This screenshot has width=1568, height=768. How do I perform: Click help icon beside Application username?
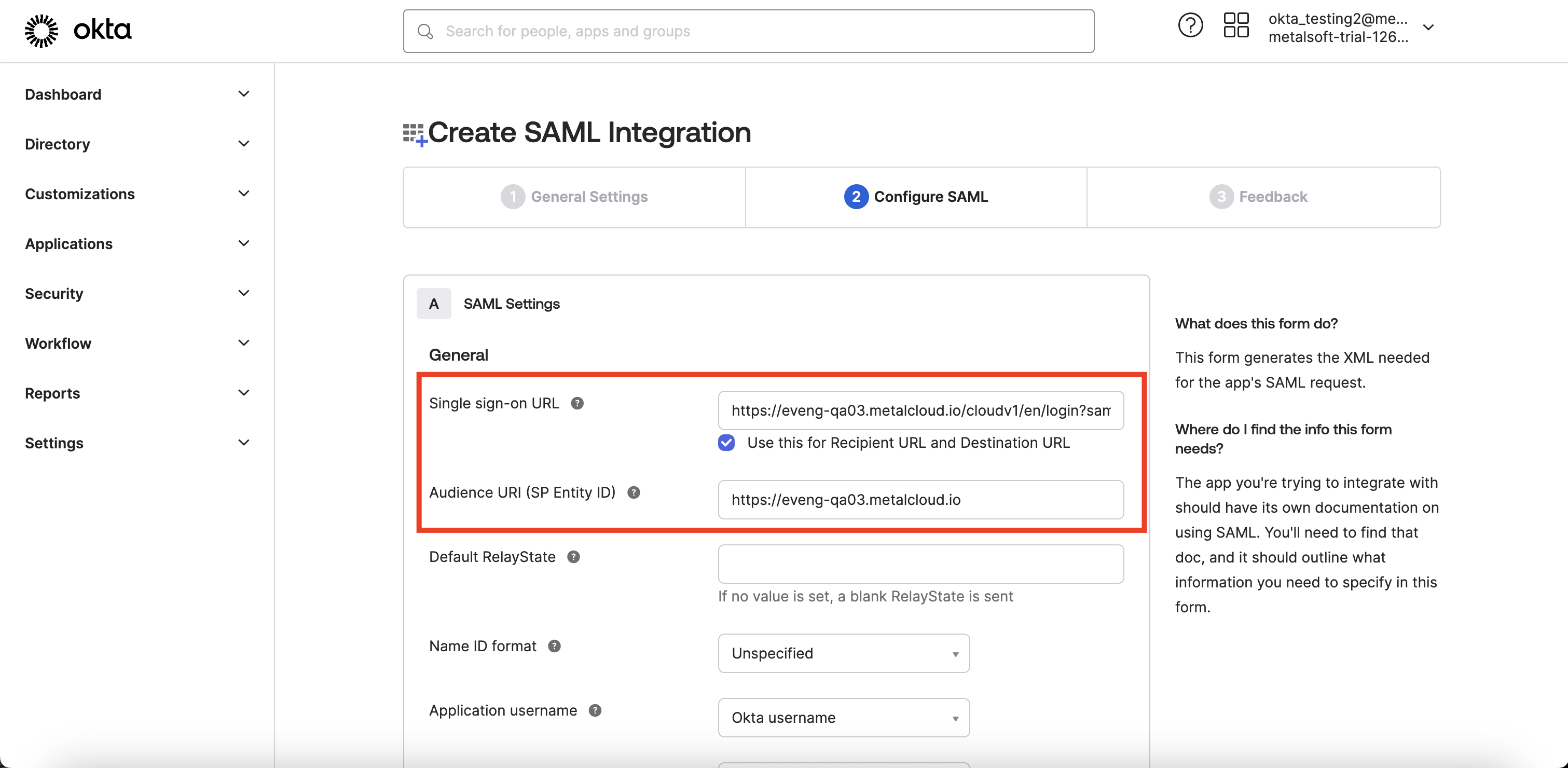(595, 711)
